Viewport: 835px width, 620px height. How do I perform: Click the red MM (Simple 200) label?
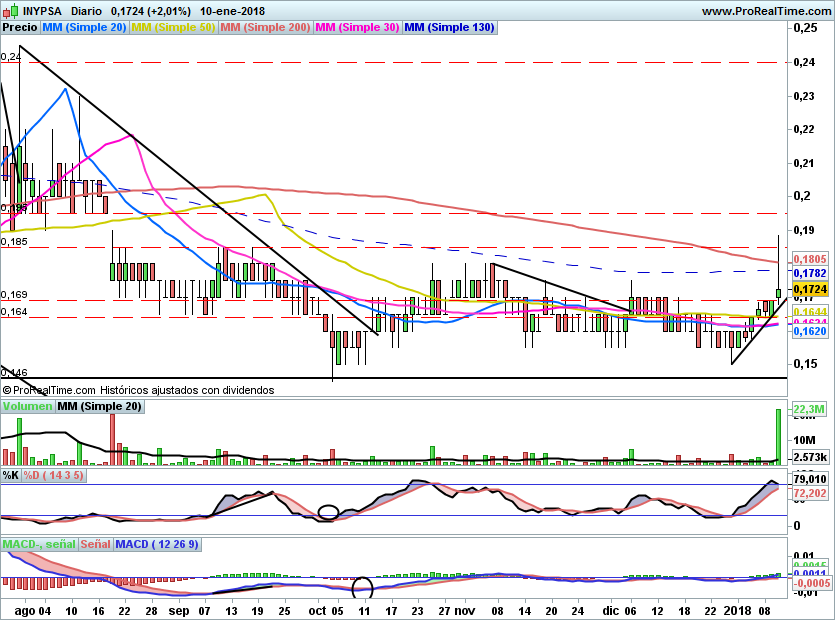click(x=265, y=28)
